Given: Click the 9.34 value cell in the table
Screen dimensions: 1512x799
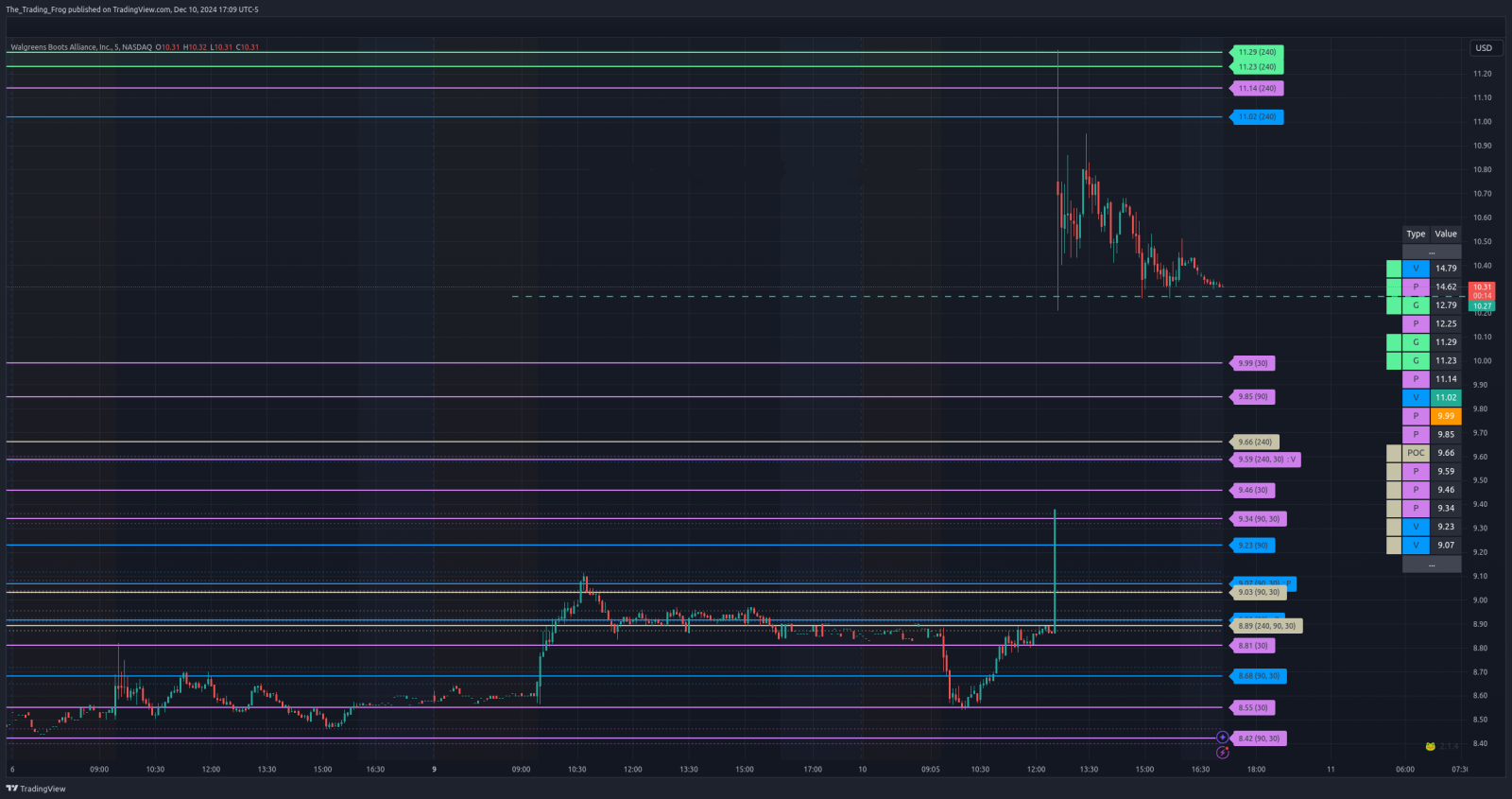Looking at the screenshot, I should (x=1446, y=508).
